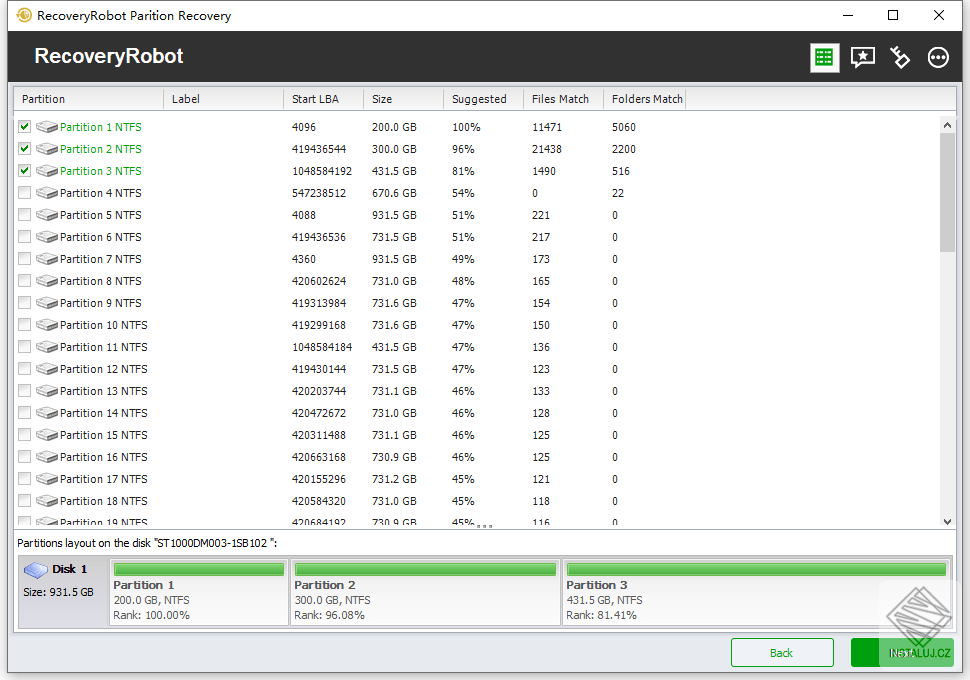
Task: Check the Partition 7 NTFS checkbox
Action: [24, 259]
